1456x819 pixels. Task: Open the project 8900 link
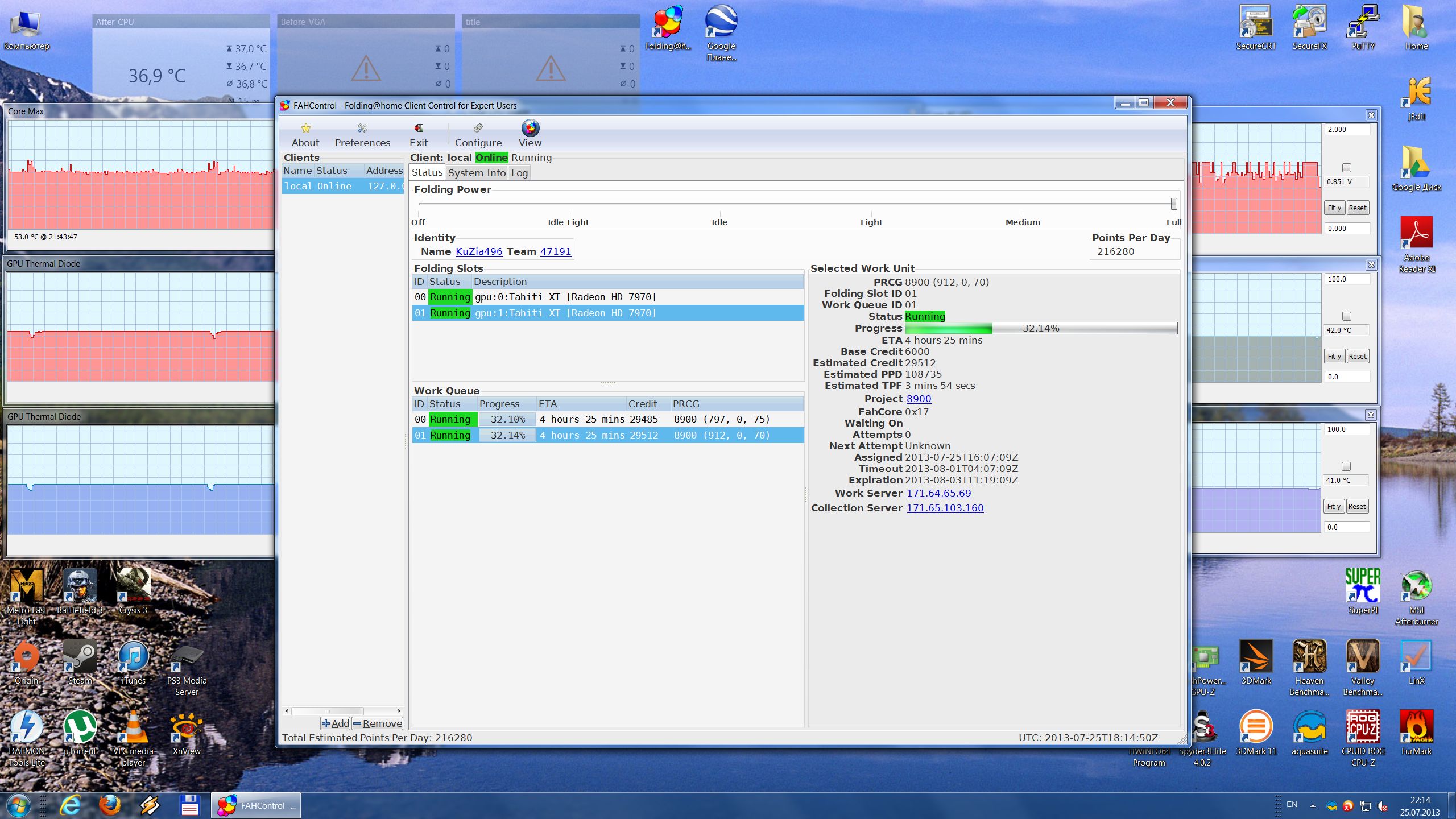[919, 399]
